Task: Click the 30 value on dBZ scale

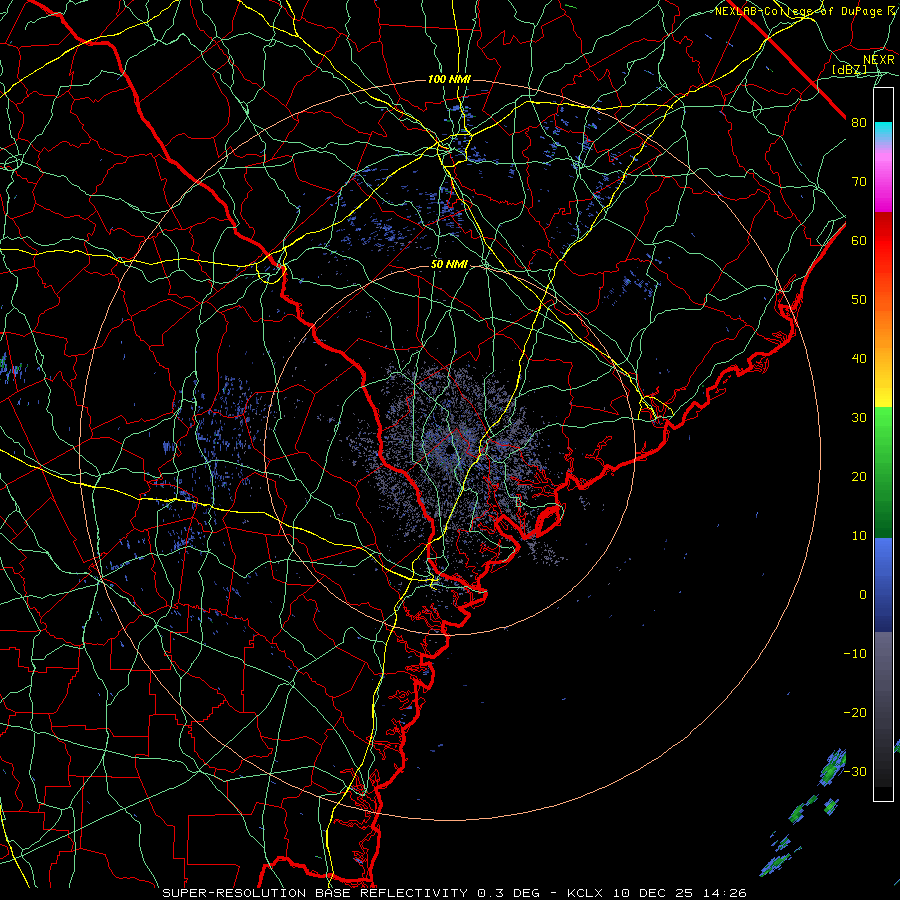Action: click(x=859, y=417)
